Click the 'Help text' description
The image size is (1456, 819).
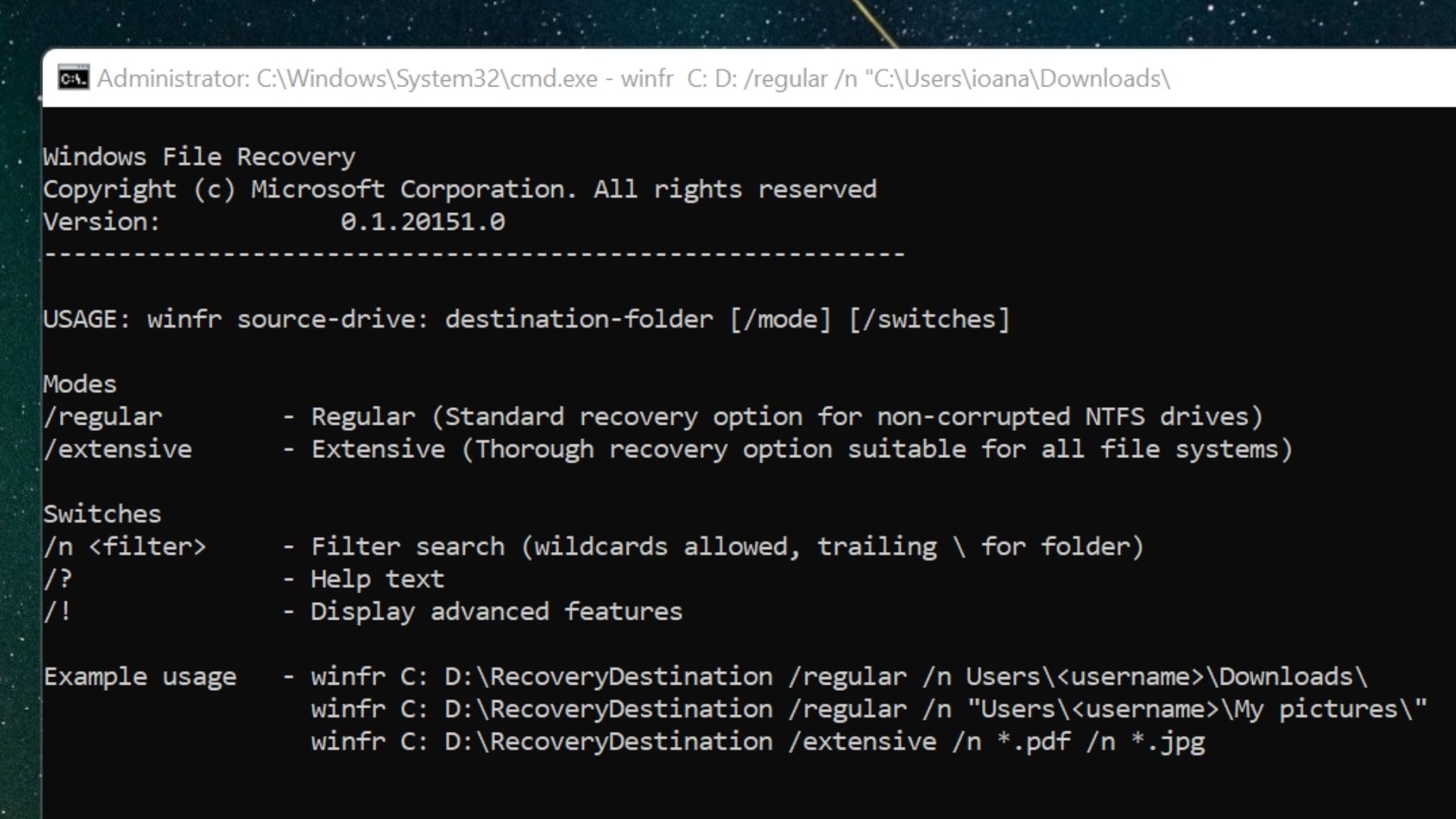377,579
